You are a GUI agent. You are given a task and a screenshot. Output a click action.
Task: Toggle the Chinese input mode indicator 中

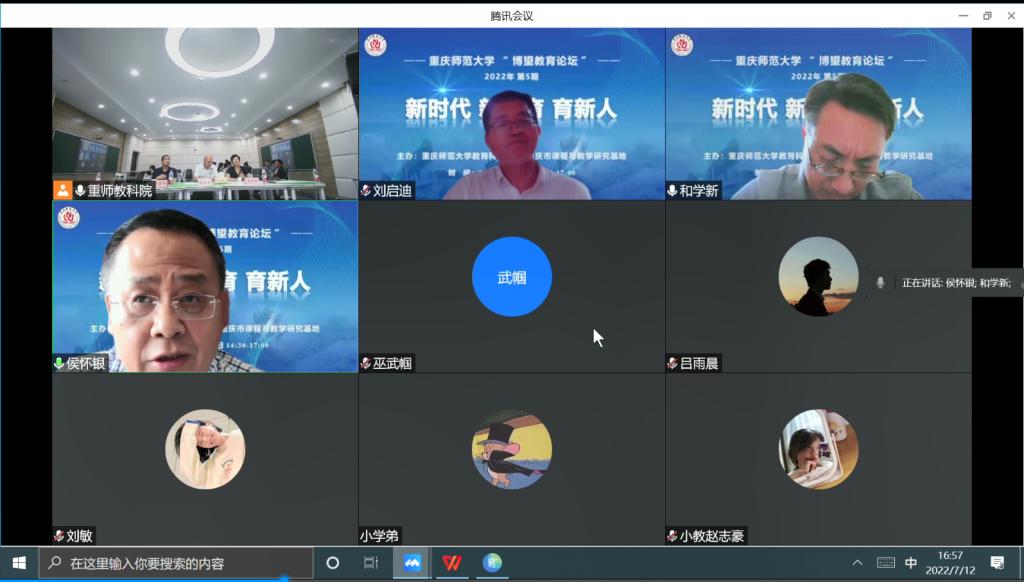coord(911,563)
